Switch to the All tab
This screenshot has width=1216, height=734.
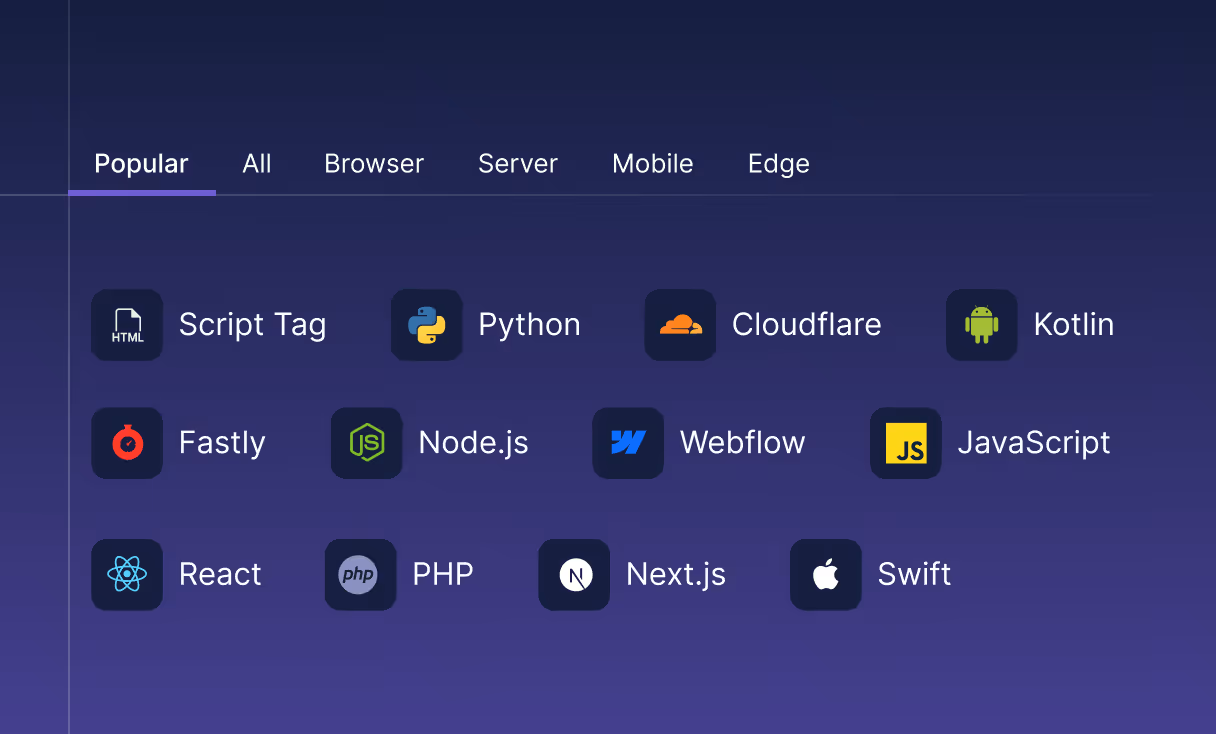click(x=257, y=163)
